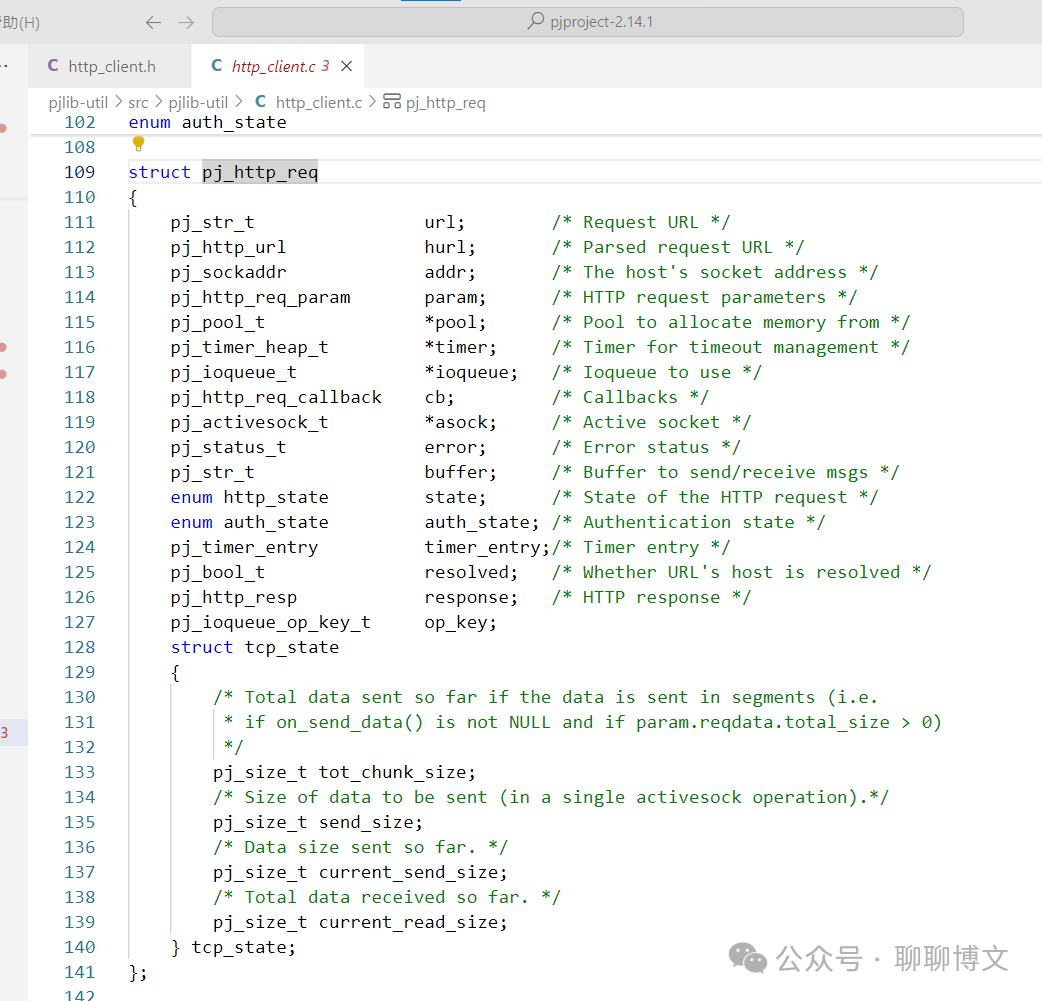Click the comment Data size sent so far.
Image resolution: width=1042 pixels, height=1001 pixels.
360,847
